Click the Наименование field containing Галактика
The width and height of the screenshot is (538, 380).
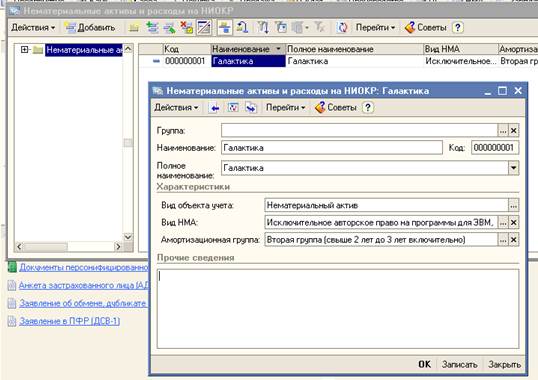(x=332, y=148)
